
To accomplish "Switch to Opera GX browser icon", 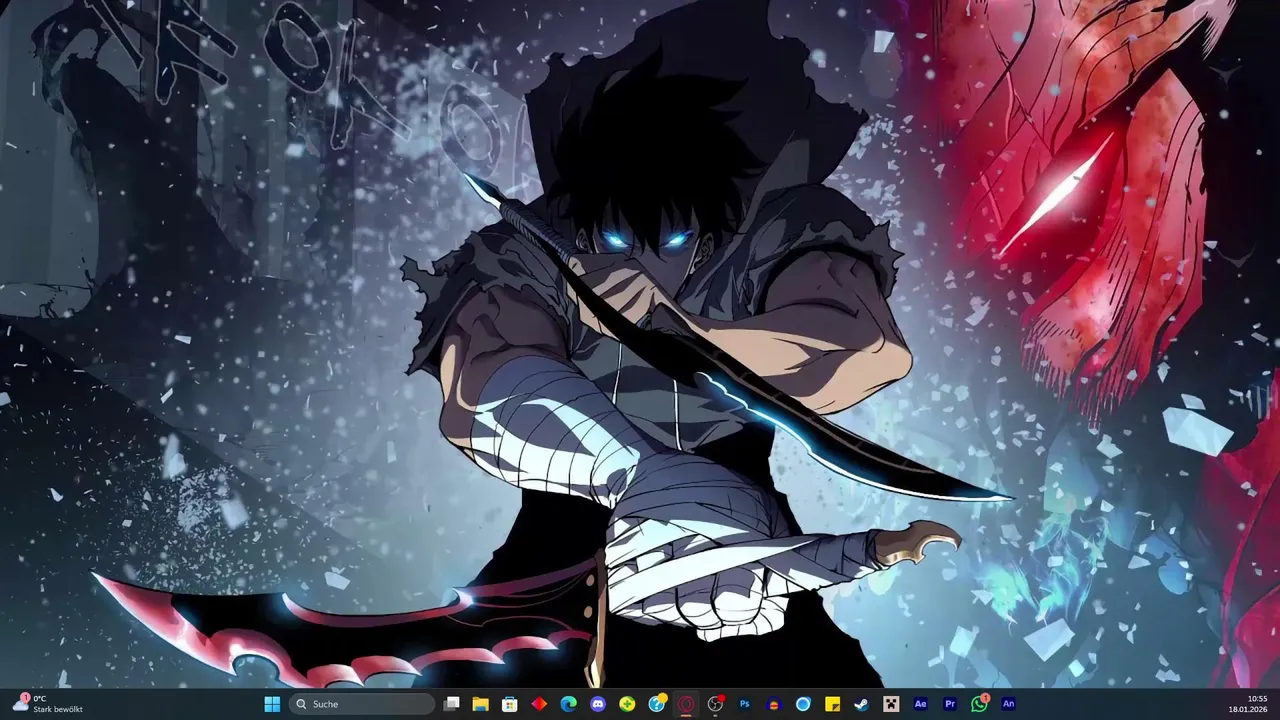I will pyautogui.click(x=686, y=704).
